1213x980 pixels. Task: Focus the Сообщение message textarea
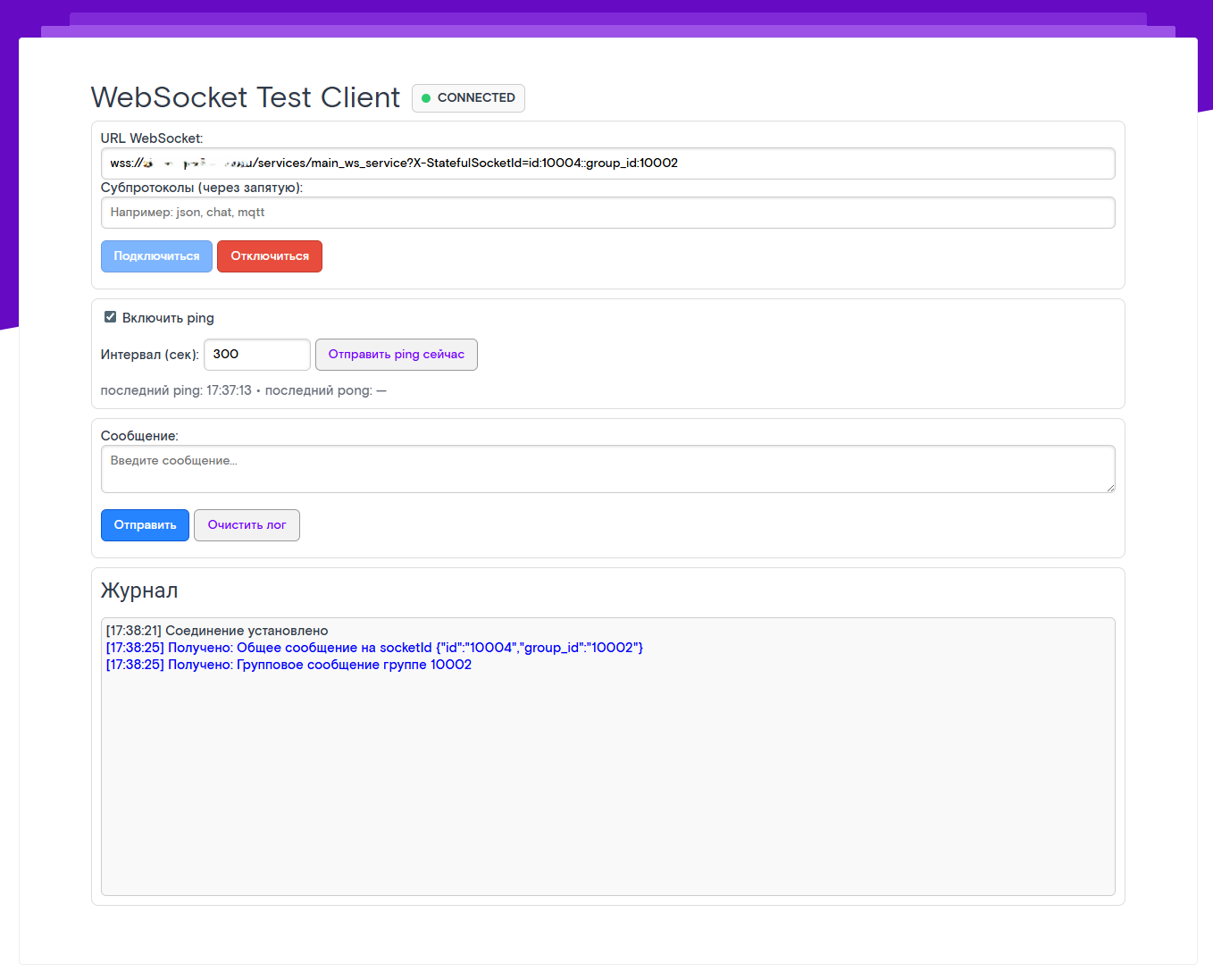(x=607, y=469)
